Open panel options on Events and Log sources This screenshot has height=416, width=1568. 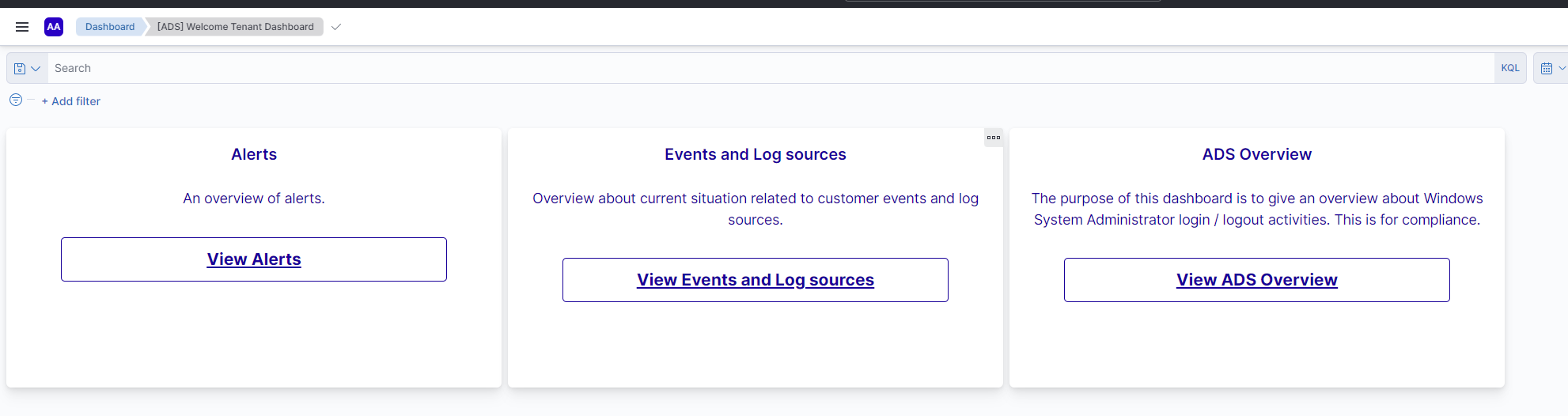[994, 138]
